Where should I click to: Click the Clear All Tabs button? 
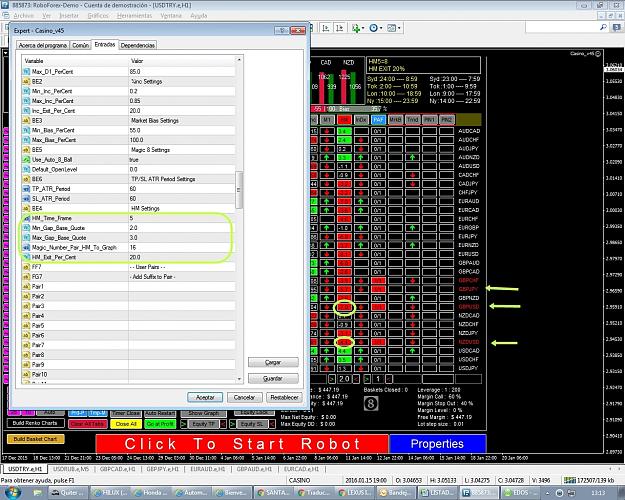(x=88, y=424)
